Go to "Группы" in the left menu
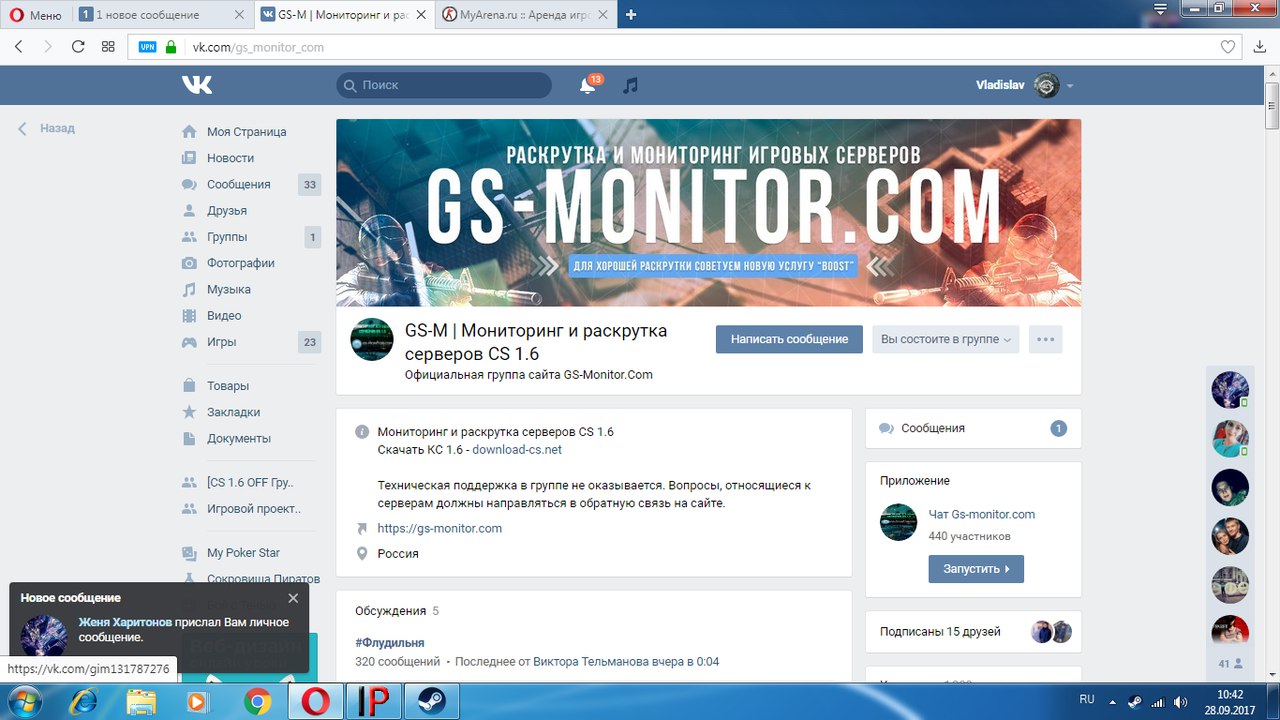The width and height of the screenshot is (1280, 720). [x=227, y=237]
